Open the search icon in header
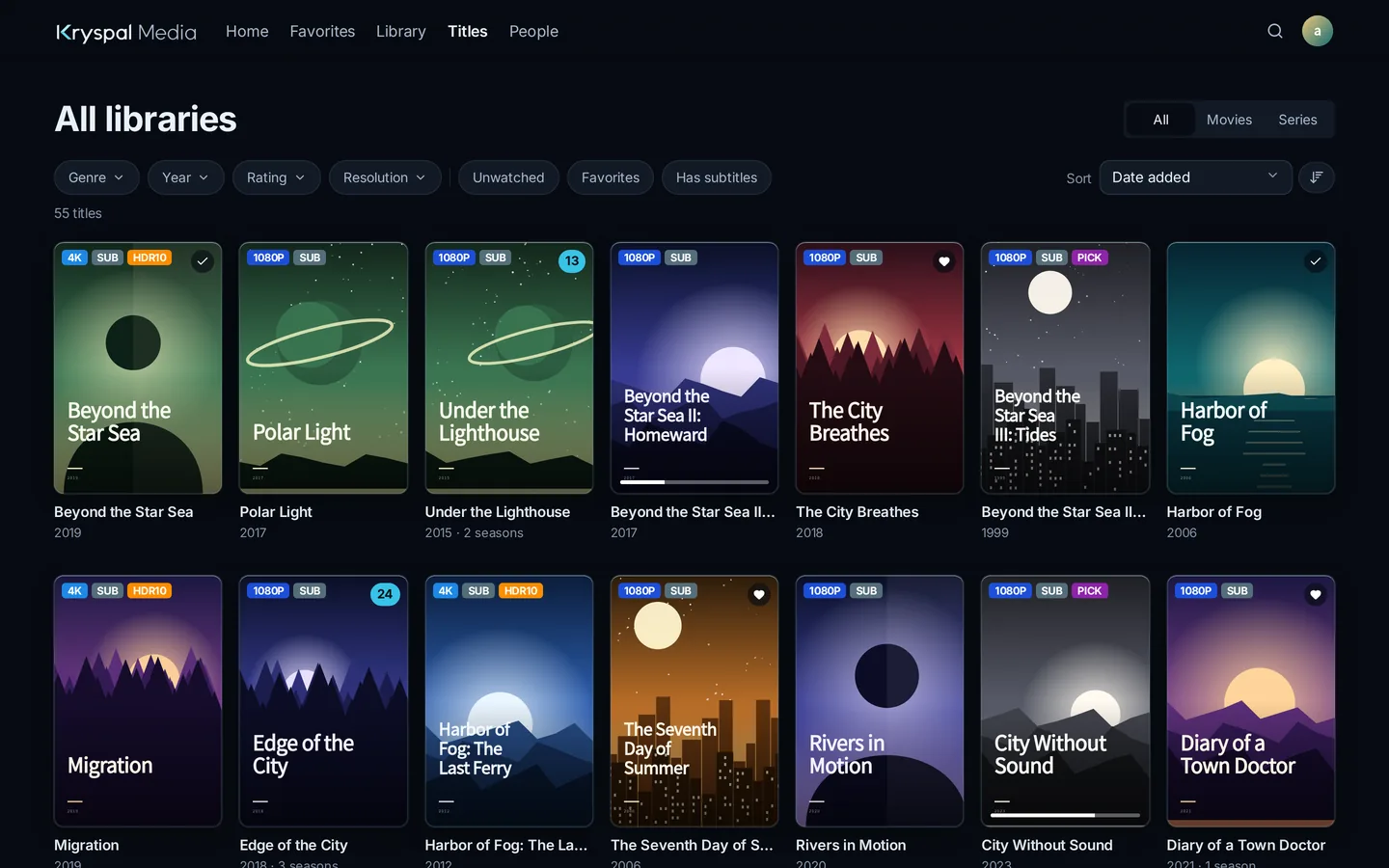 pyautogui.click(x=1274, y=31)
